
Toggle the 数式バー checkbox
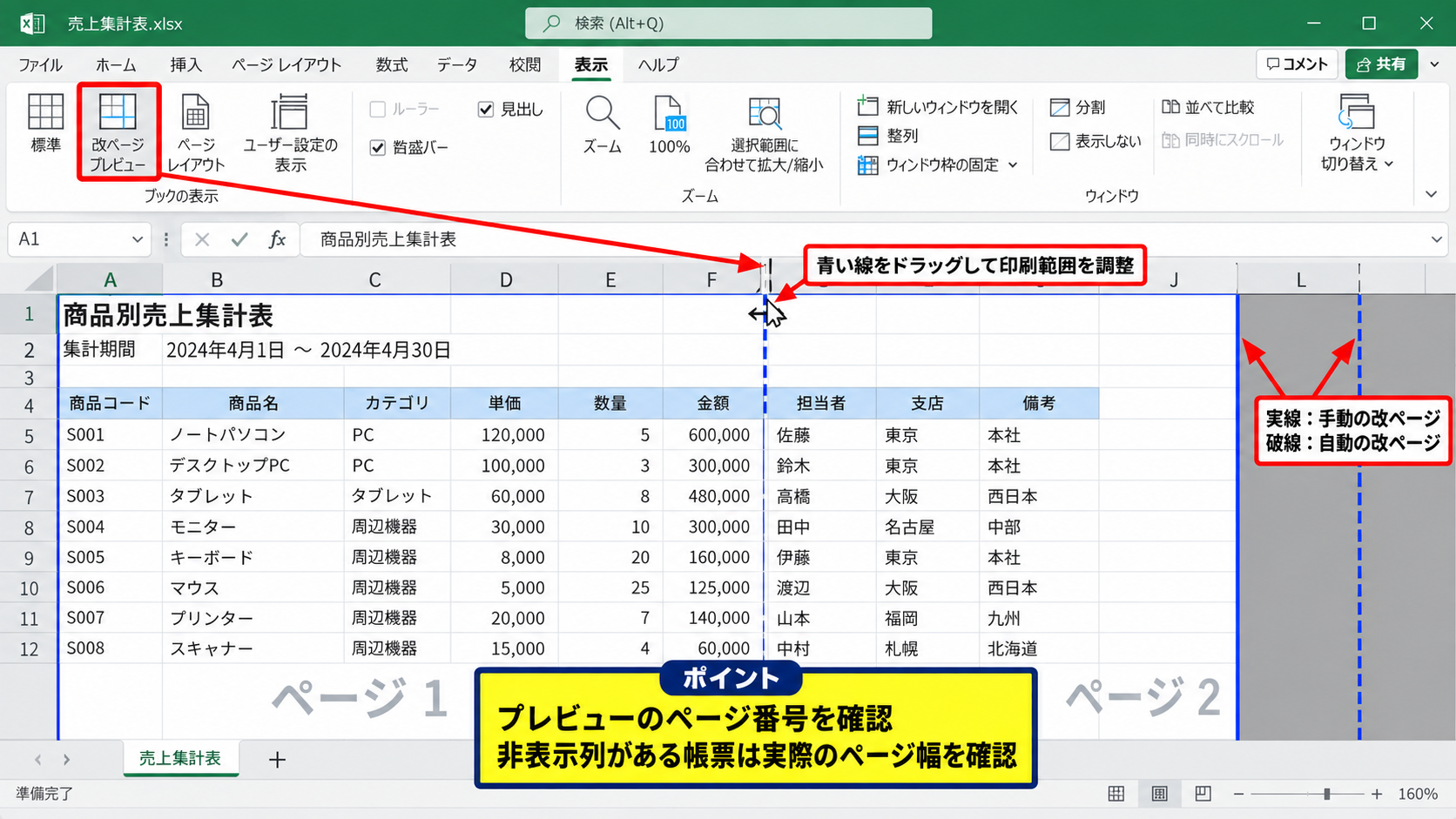point(377,148)
